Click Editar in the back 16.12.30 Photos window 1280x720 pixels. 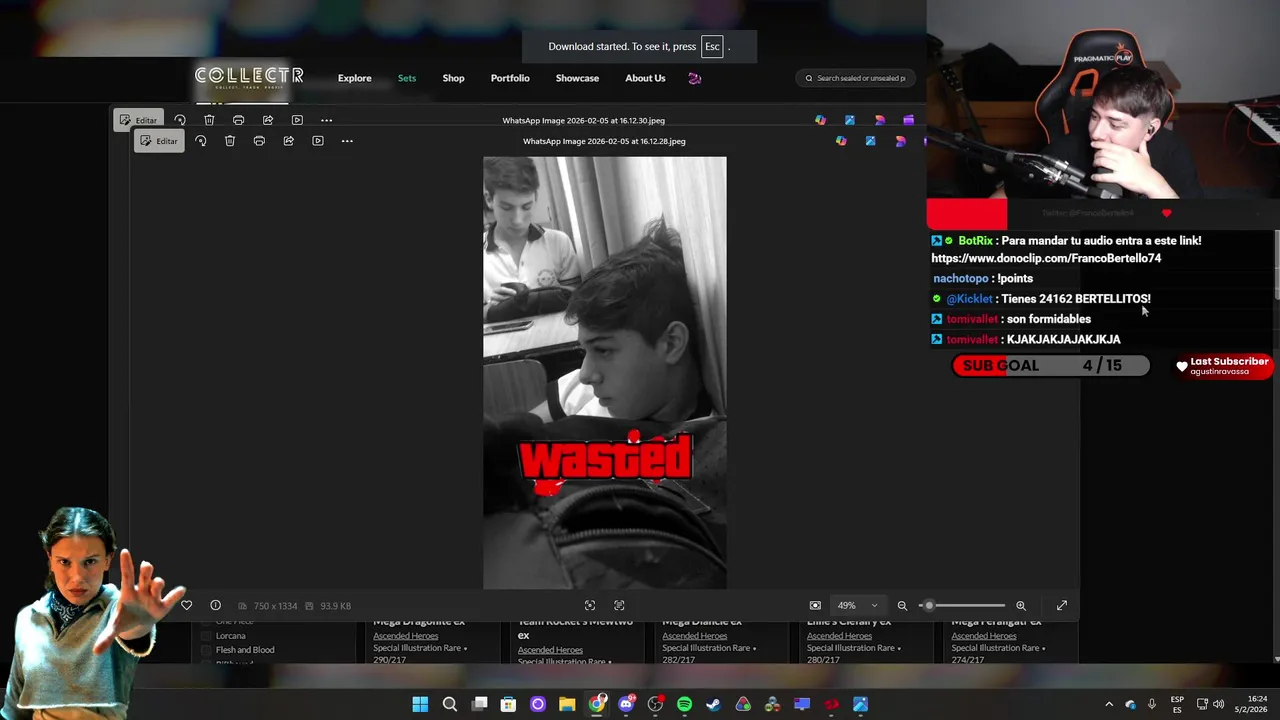click(x=138, y=120)
